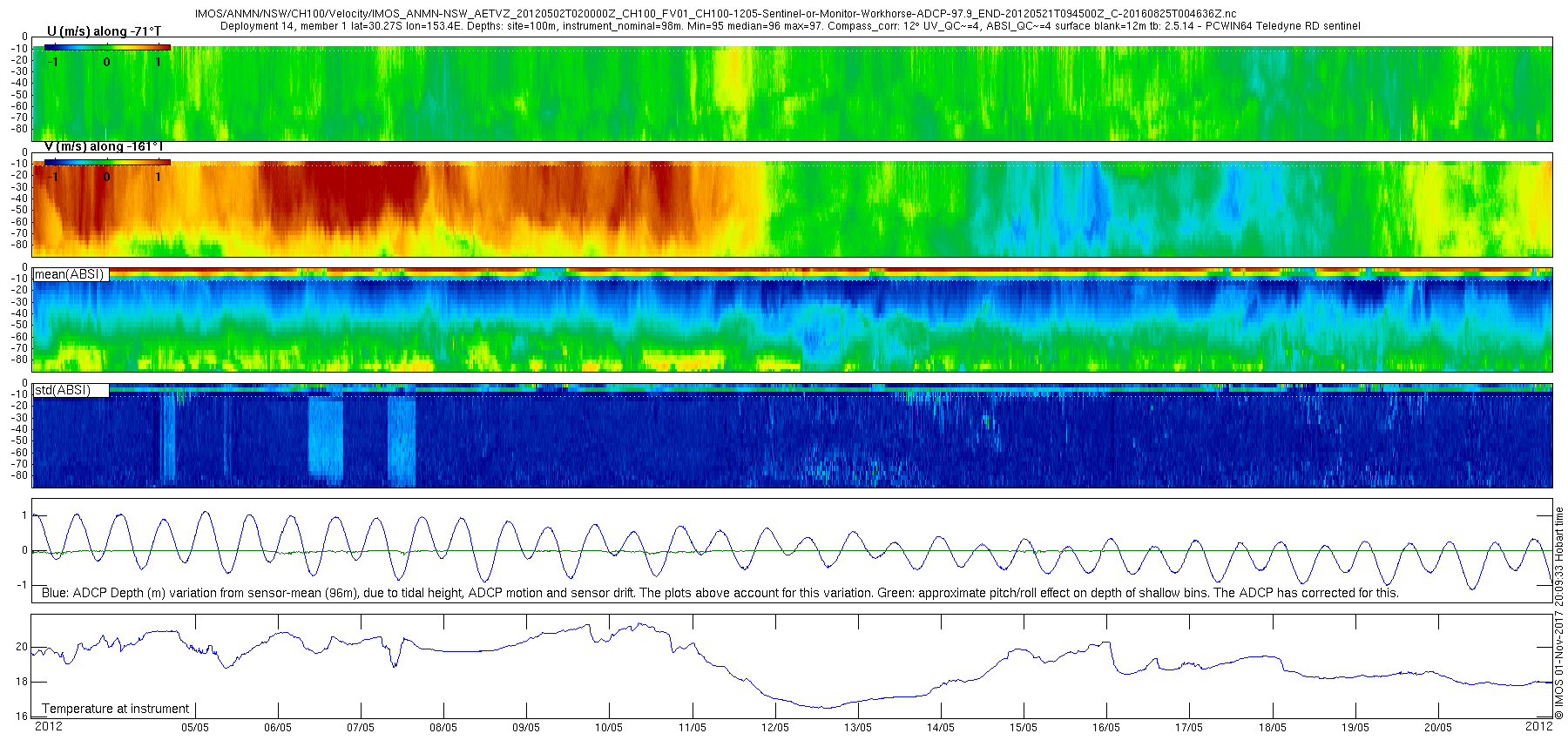The height and width of the screenshot is (740, 1568).
Task: Click the 05/05 date tick label
Action: coord(195,728)
